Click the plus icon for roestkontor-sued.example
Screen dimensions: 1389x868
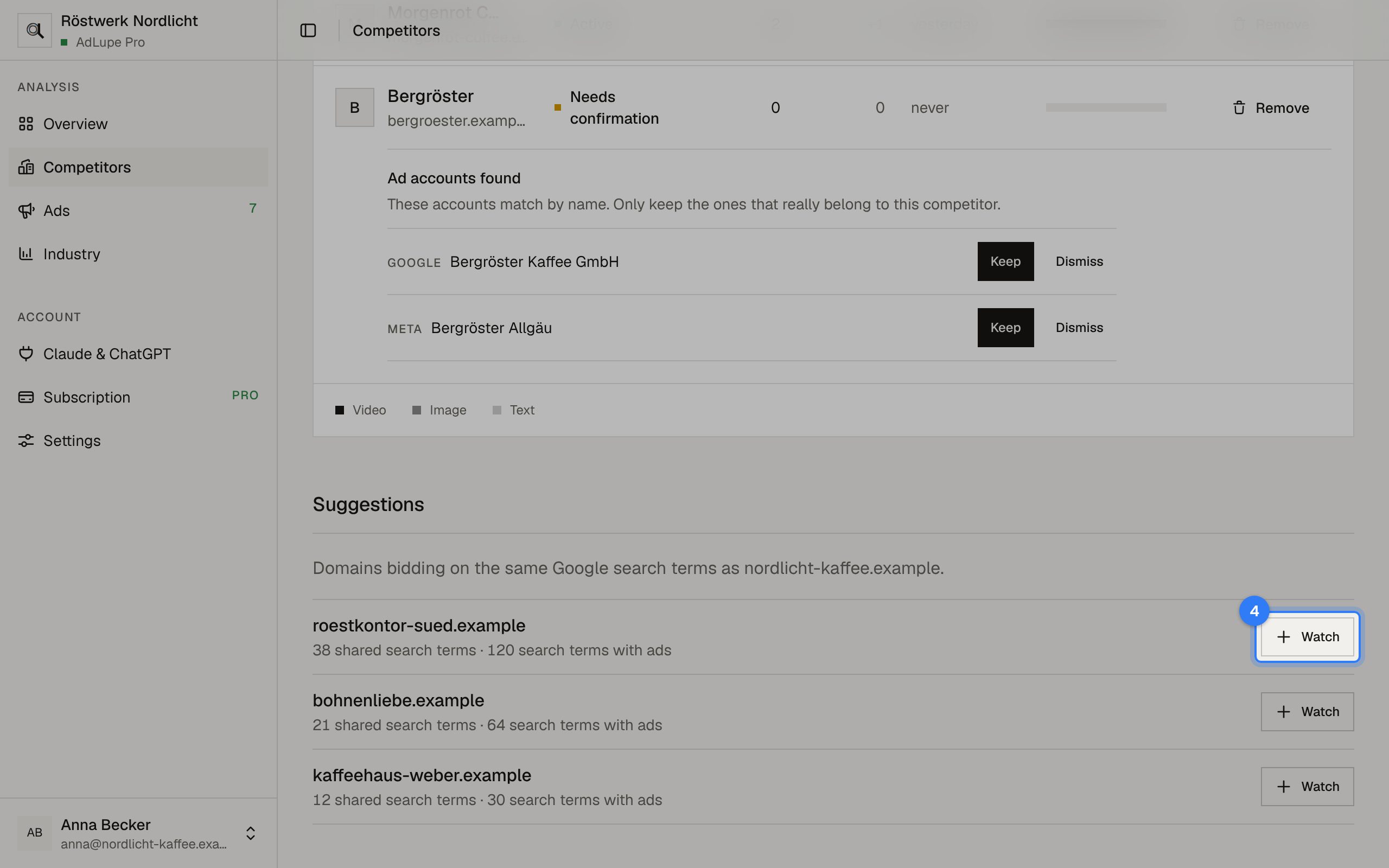point(1283,637)
